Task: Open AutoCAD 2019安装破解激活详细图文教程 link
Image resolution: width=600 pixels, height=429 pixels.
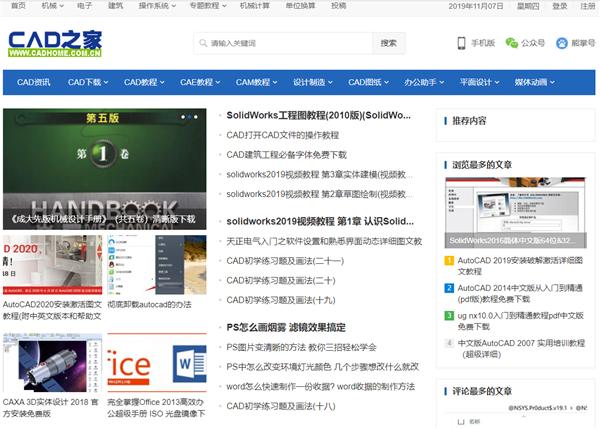Action: point(520,266)
